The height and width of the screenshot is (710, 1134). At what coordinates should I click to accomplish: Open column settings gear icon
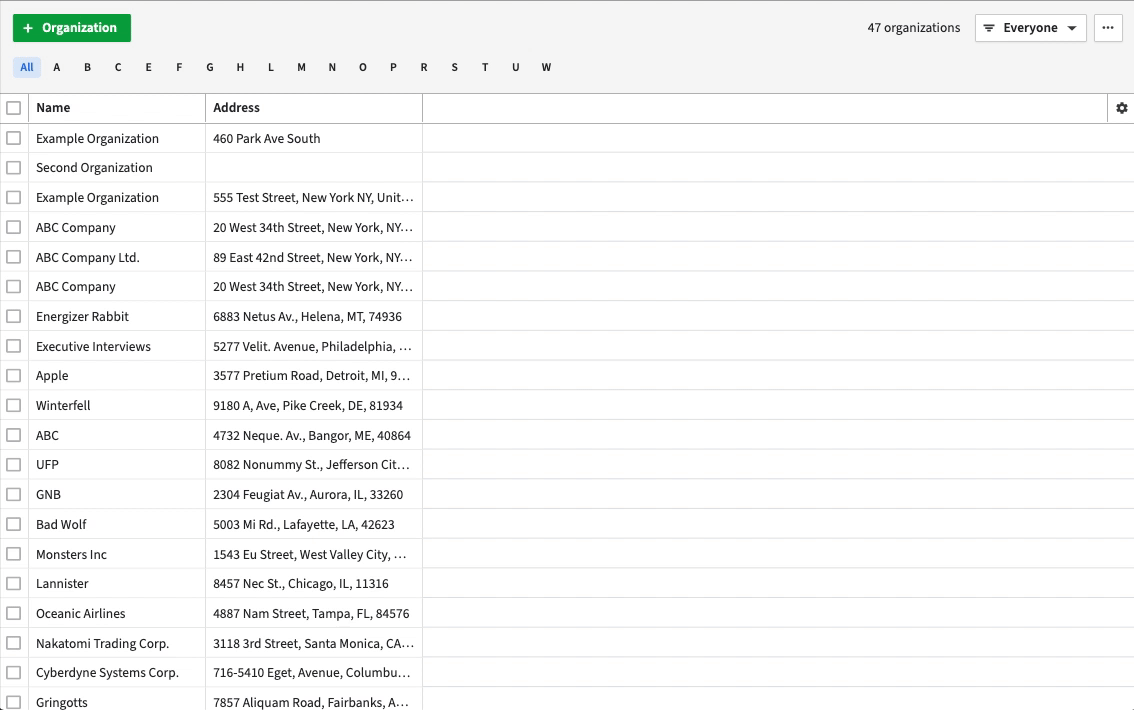coord(1121,108)
